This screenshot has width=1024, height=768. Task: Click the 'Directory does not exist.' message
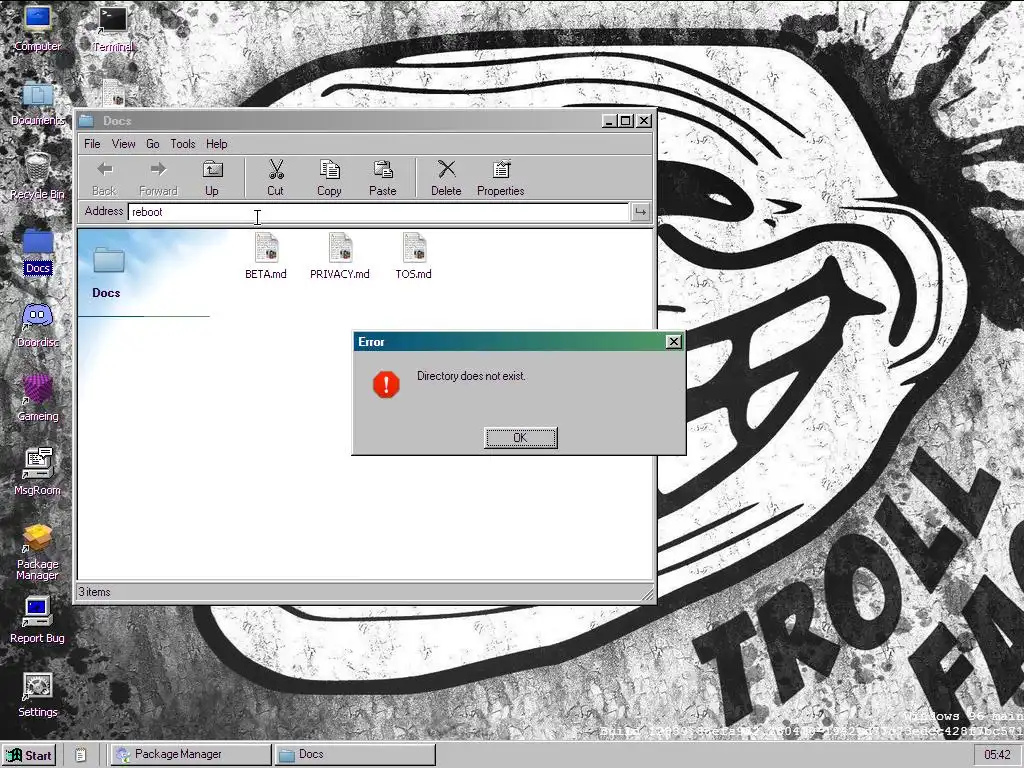(471, 376)
